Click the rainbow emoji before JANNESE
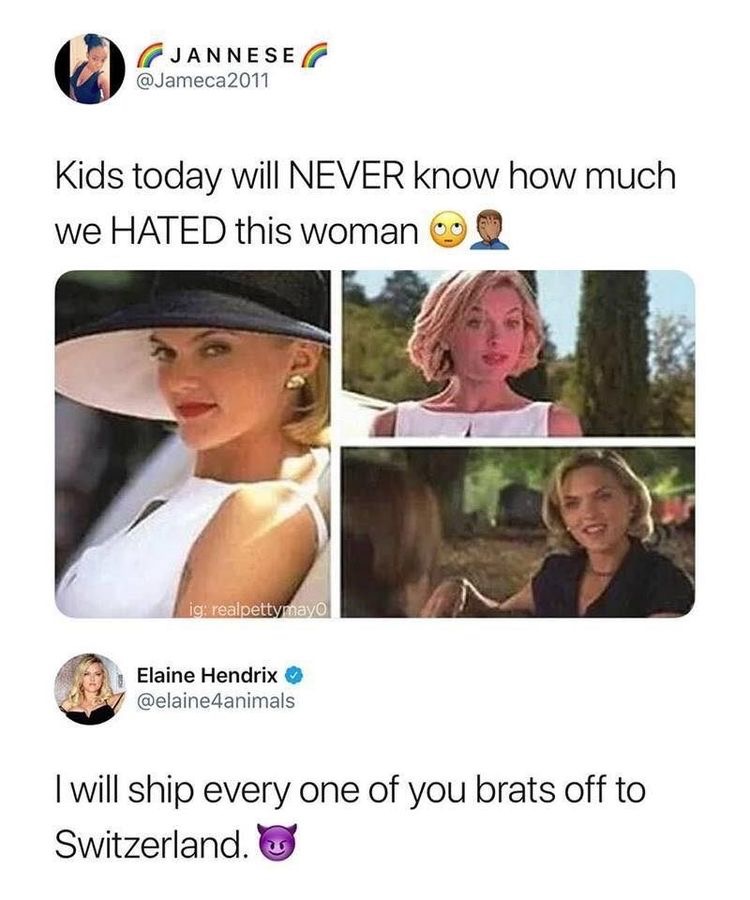750x900 pixels. (148, 56)
